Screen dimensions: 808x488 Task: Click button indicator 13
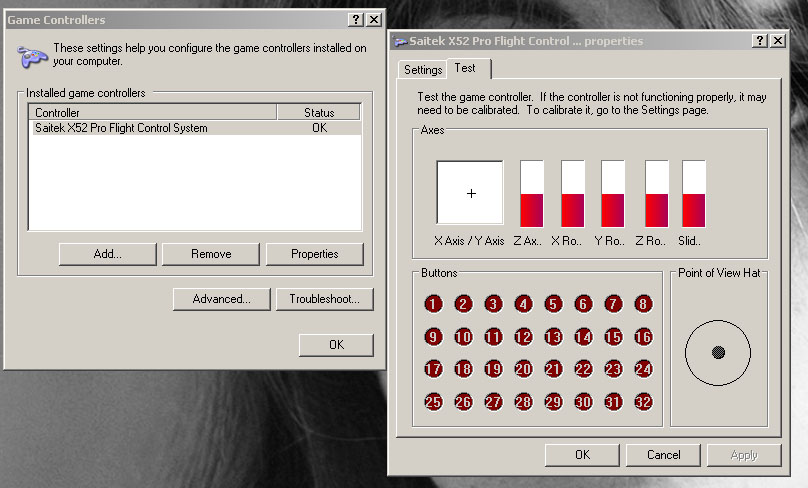coord(553,337)
